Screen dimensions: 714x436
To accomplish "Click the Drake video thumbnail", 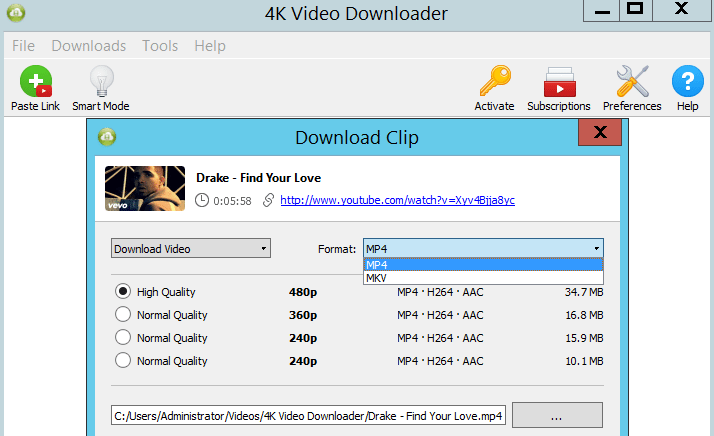I will point(145,188).
